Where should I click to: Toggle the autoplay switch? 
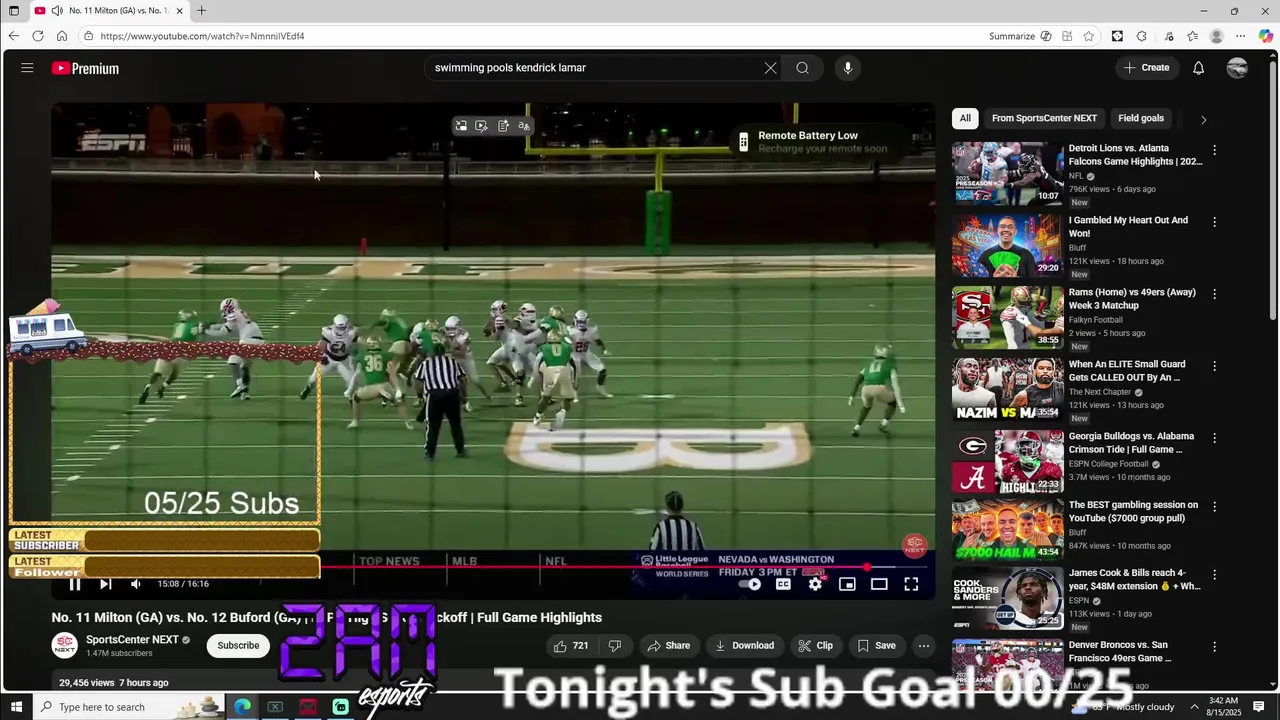tap(751, 584)
